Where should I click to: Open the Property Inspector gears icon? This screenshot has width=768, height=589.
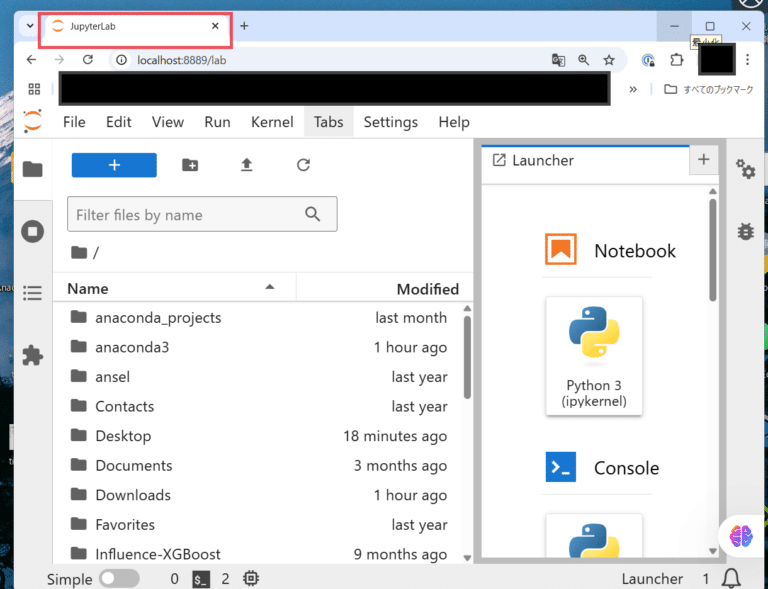[745, 169]
